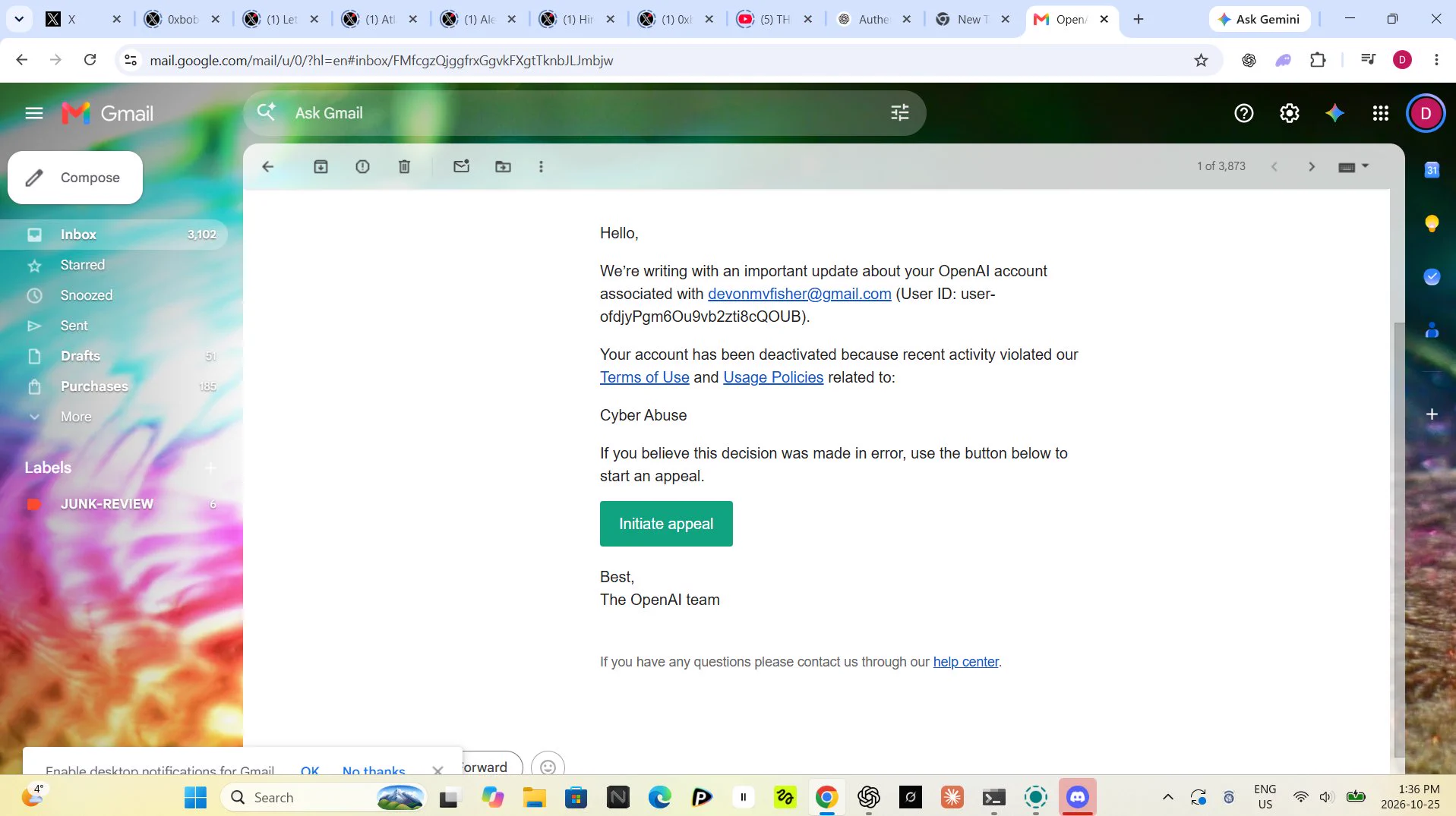The height and width of the screenshot is (816, 1456).
Task: Get add-ons with plus icon
Action: coord(1432,414)
